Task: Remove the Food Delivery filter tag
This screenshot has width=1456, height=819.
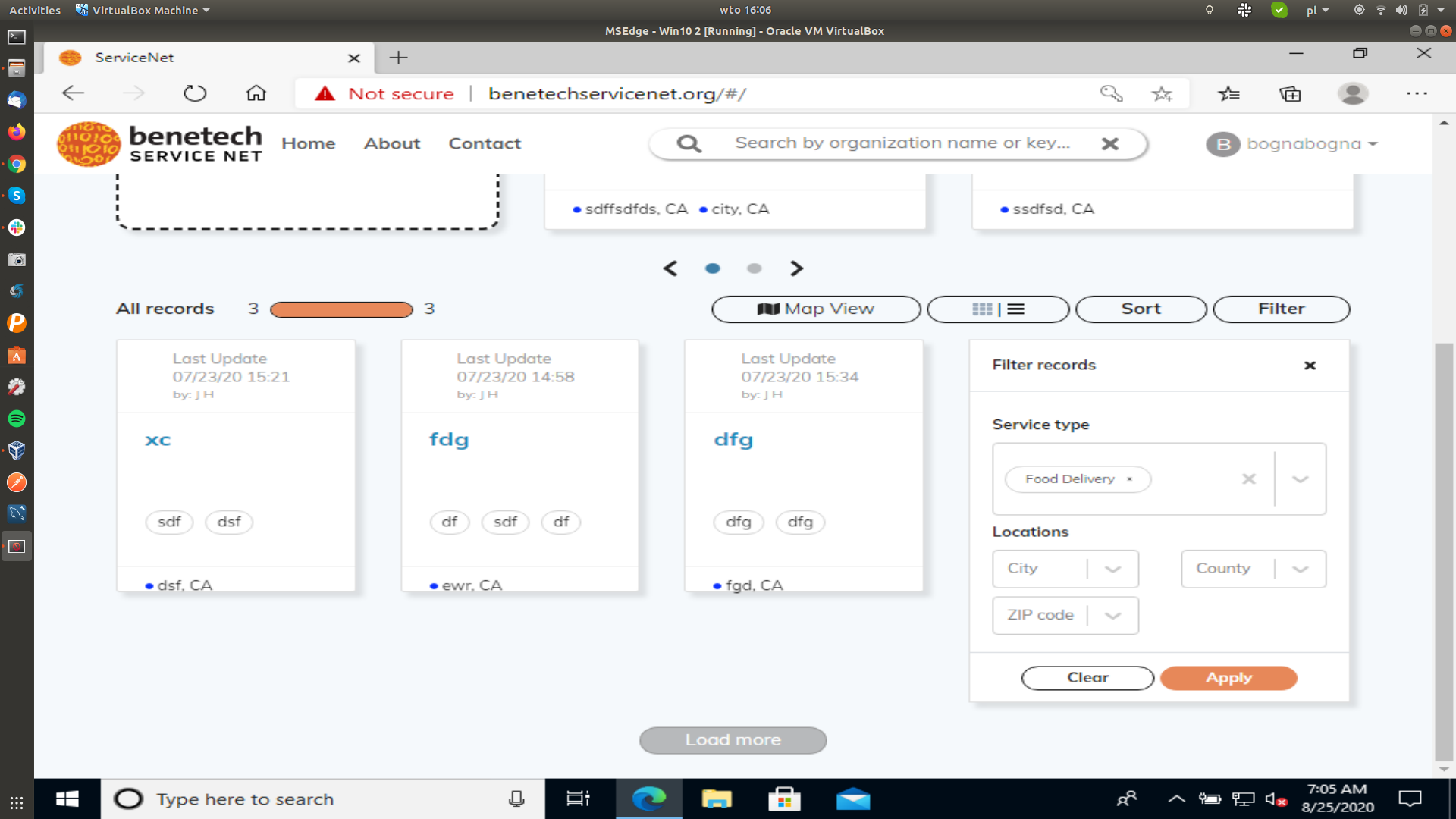Action: coord(1129,479)
